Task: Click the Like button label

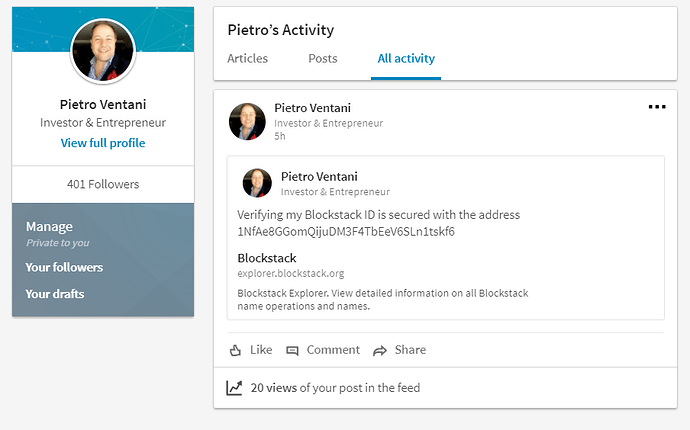Action: click(x=261, y=350)
